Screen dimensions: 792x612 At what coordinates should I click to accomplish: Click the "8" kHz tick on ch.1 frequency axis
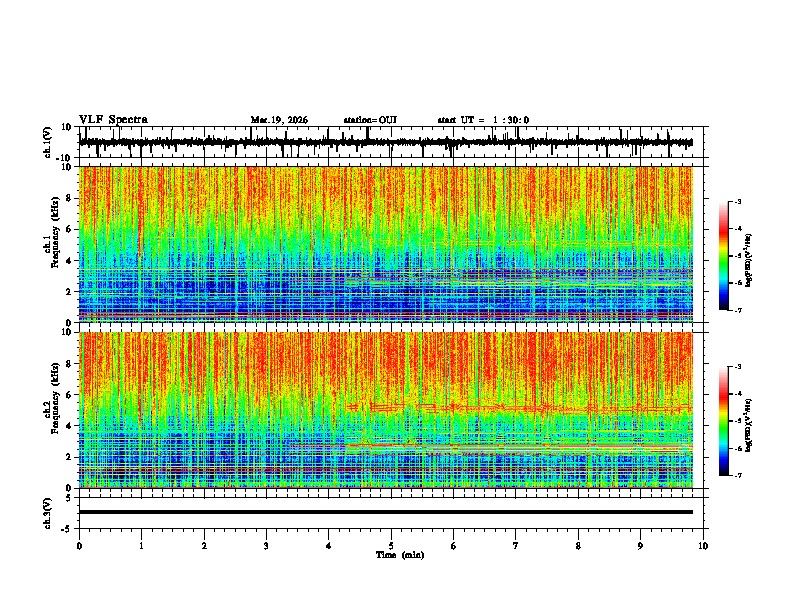point(70,198)
